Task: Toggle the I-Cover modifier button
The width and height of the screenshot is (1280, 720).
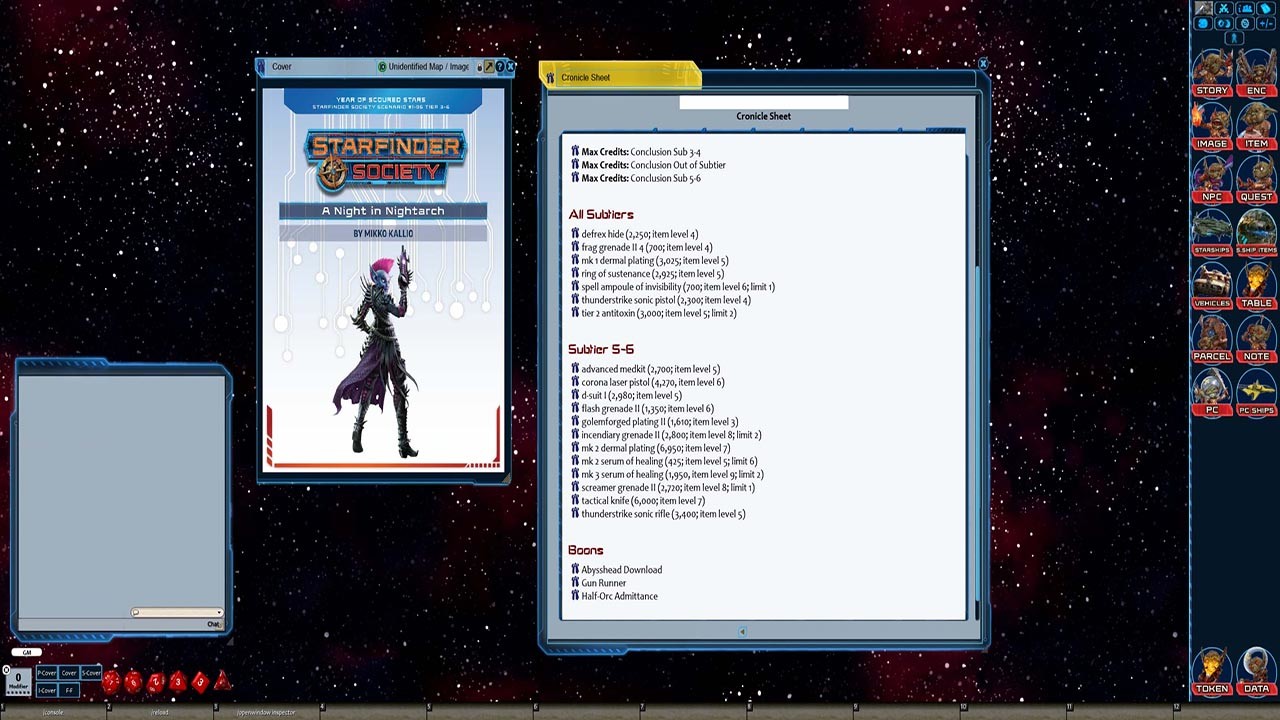Action: (x=46, y=690)
